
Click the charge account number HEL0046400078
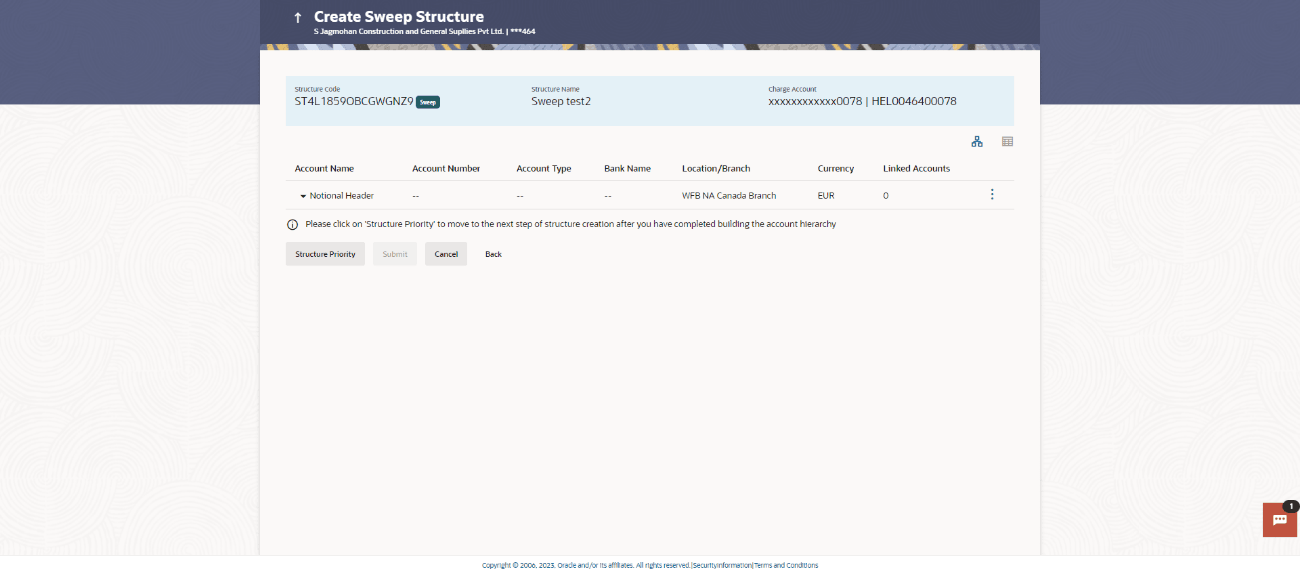[914, 101]
